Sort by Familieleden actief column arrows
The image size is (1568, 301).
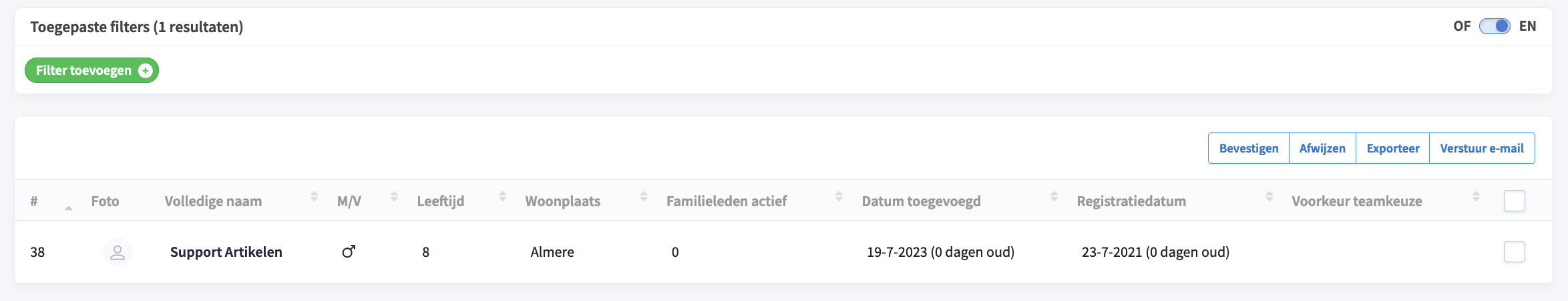point(839,197)
